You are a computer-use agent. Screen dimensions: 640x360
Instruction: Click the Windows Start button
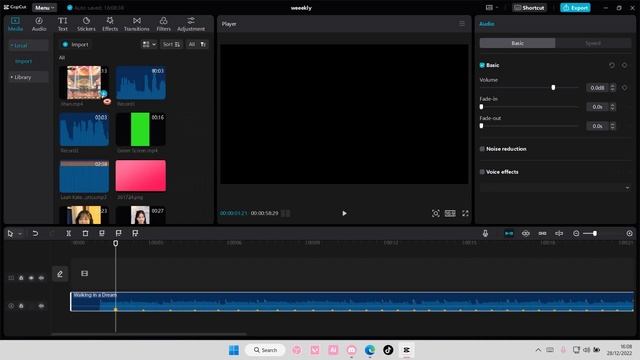(234, 350)
